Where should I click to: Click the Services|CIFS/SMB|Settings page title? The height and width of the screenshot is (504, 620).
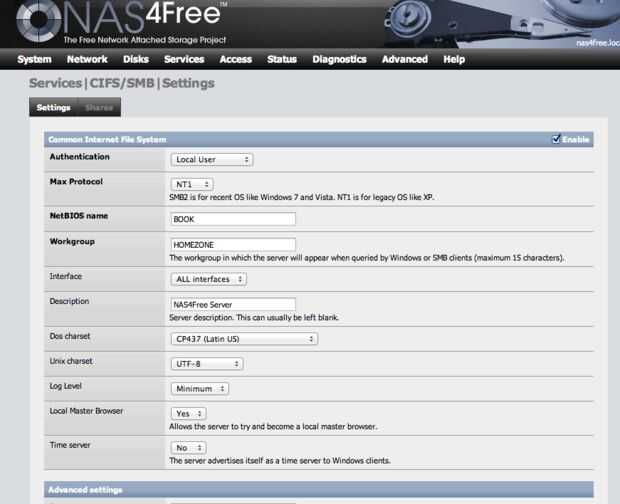[122, 83]
